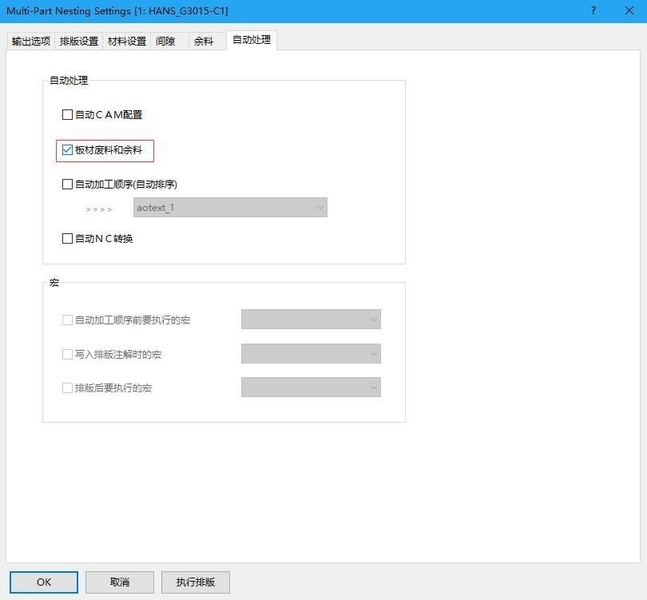The height and width of the screenshot is (600, 647).
Task: Open the 排版设置 tab
Action: point(79,41)
